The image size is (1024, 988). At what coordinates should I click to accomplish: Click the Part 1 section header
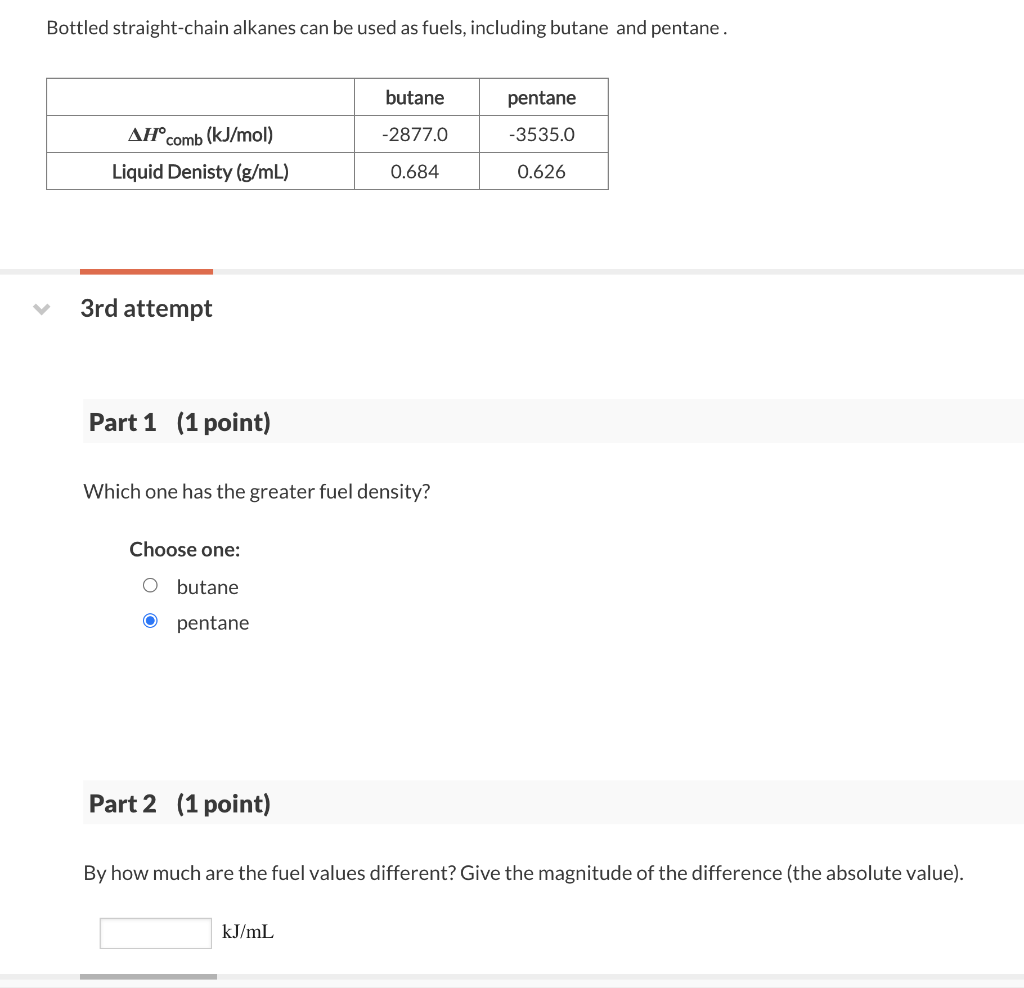point(553,421)
